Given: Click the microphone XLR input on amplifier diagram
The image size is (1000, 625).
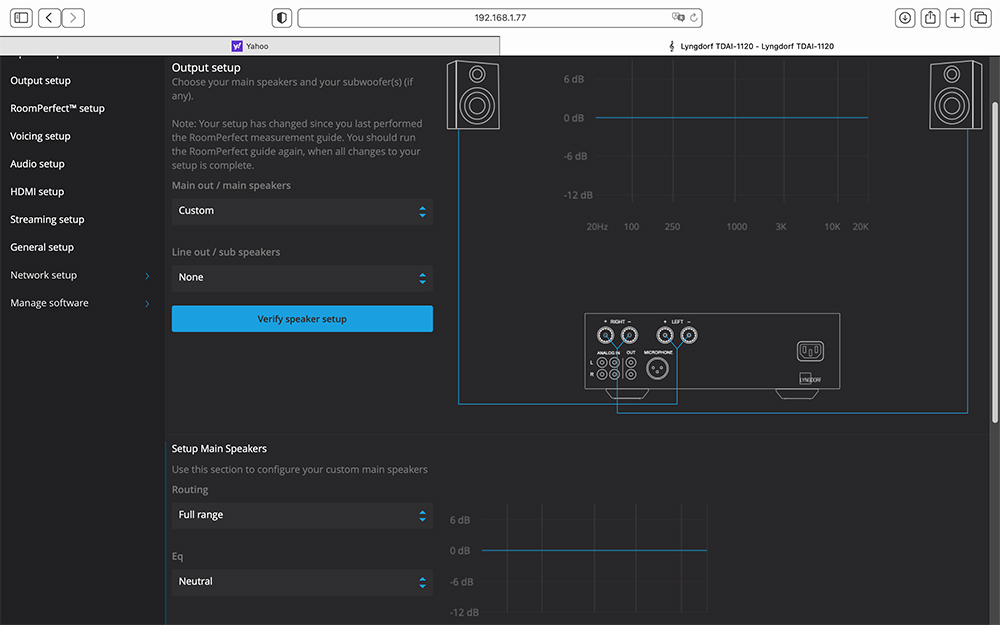Looking at the screenshot, I should 657,368.
